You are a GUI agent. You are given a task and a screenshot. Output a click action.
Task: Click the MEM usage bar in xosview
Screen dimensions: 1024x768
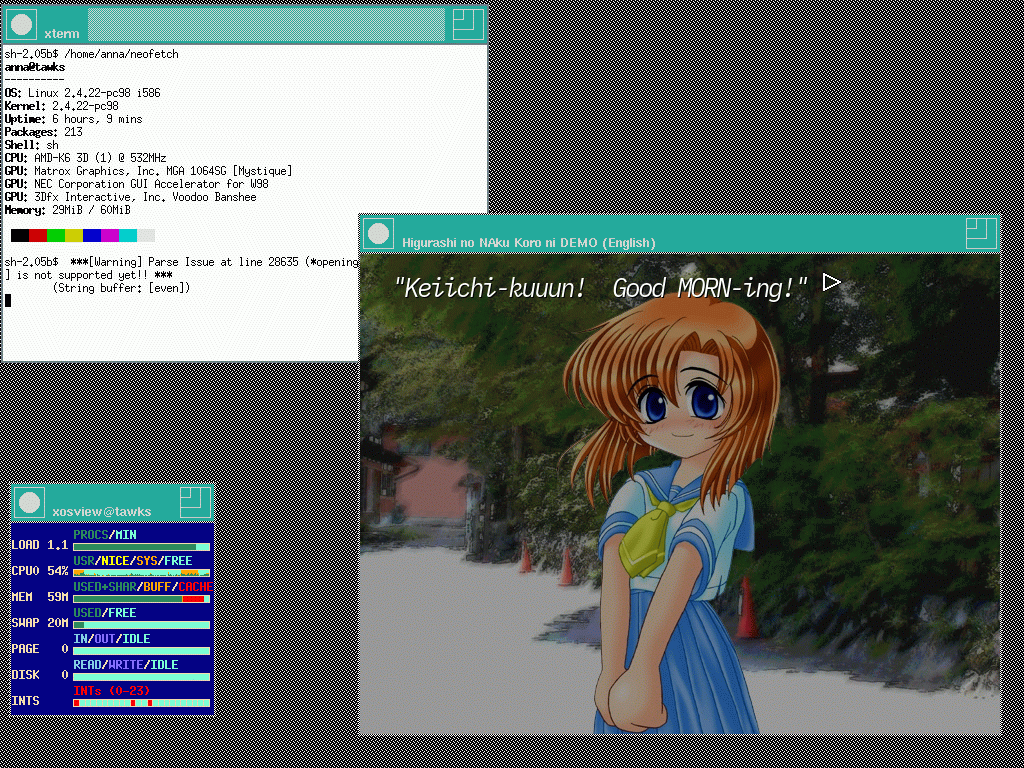click(x=142, y=599)
